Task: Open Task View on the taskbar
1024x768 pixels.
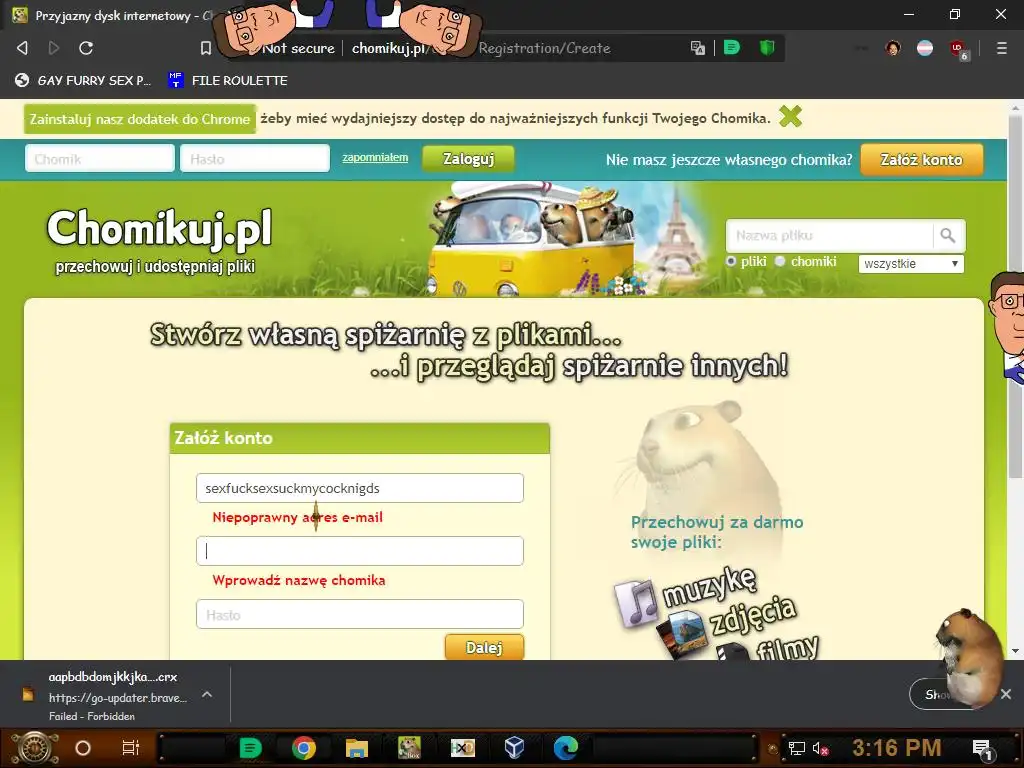Action: (x=131, y=748)
